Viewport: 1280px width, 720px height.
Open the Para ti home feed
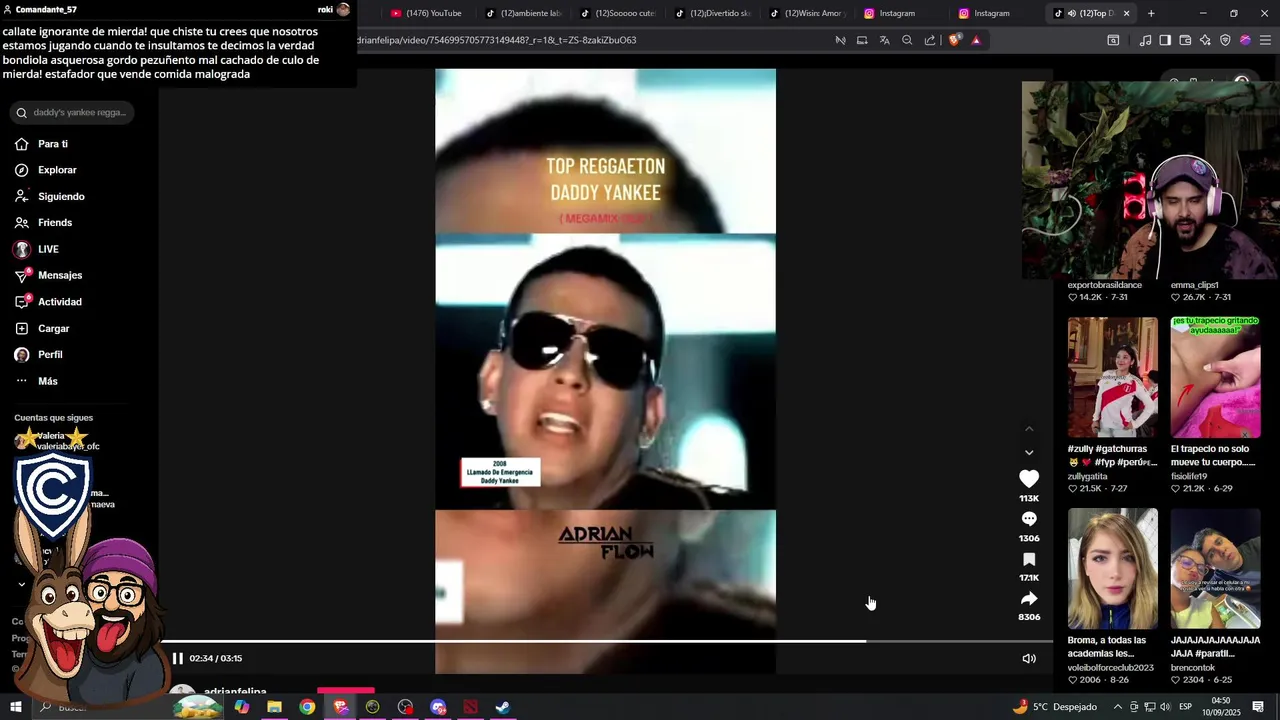point(42,144)
